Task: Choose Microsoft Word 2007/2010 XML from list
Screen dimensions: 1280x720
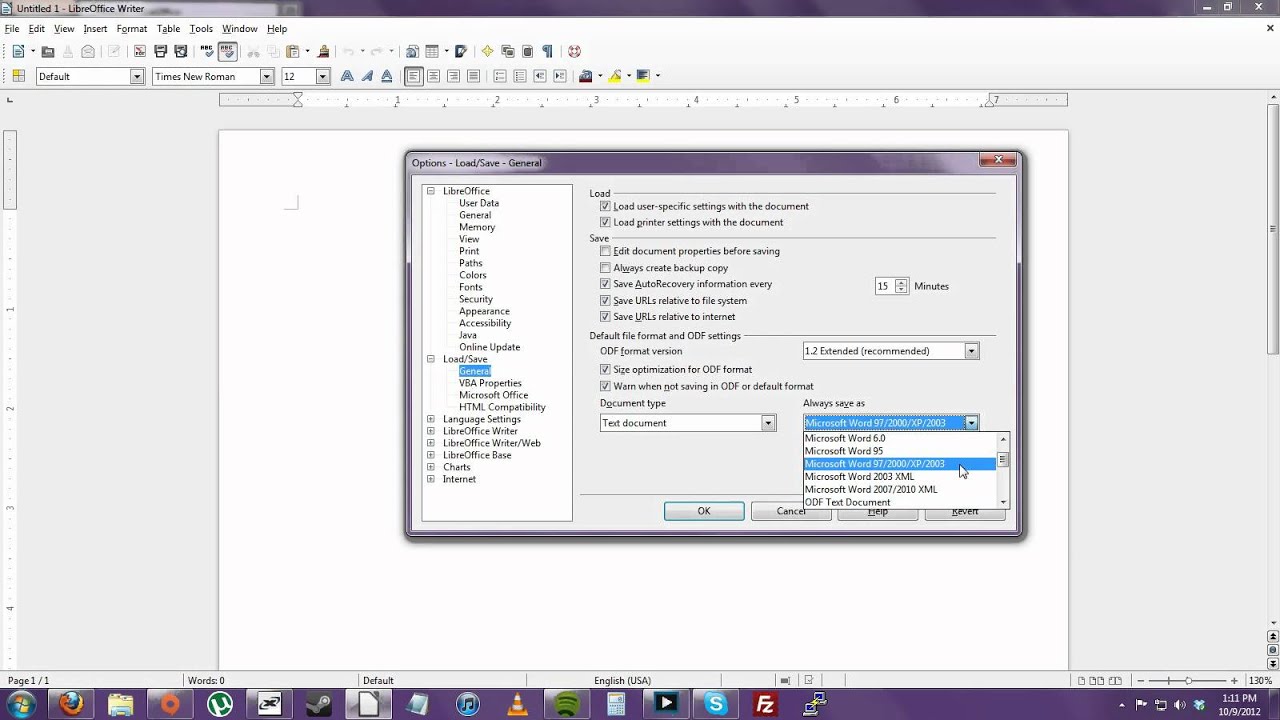Action: click(871, 490)
